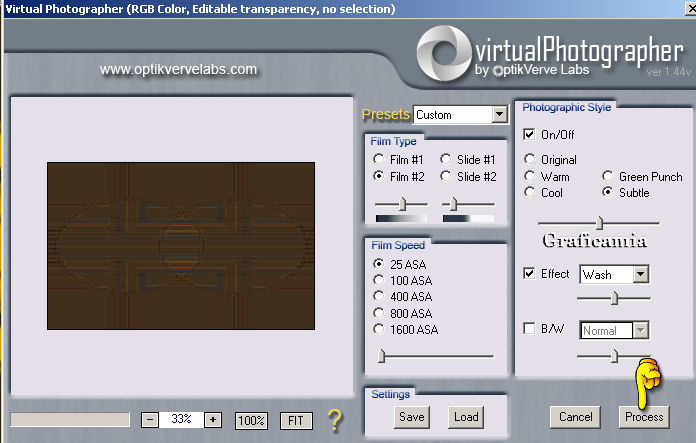Viewport: 696px width, 443px height.
Task: Click the yellow question mark help icon
Action: [x=335, y=420]
